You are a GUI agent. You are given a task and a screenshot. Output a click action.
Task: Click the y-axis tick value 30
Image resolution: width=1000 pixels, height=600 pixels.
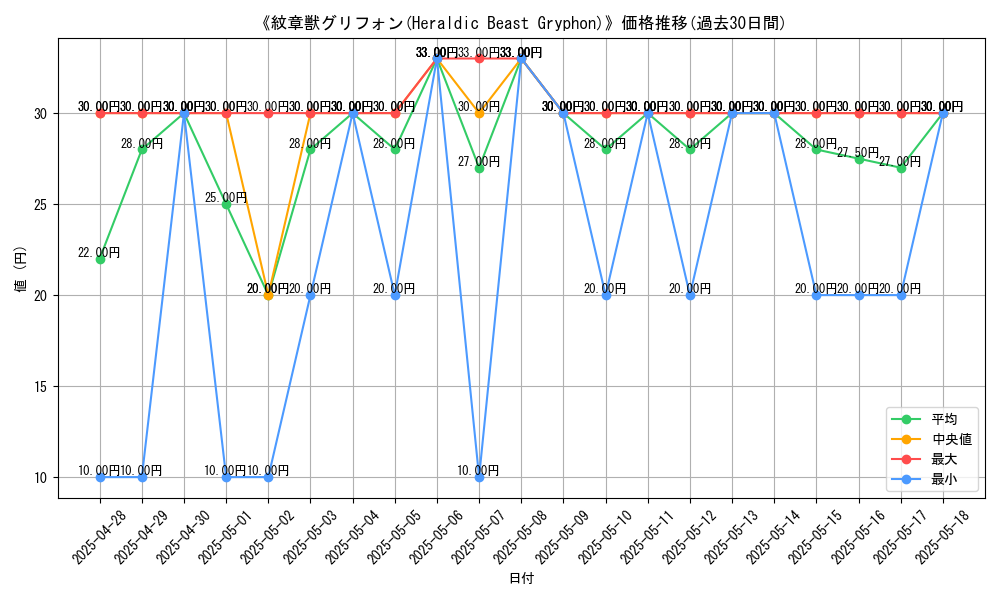click(x=41, y=113)
